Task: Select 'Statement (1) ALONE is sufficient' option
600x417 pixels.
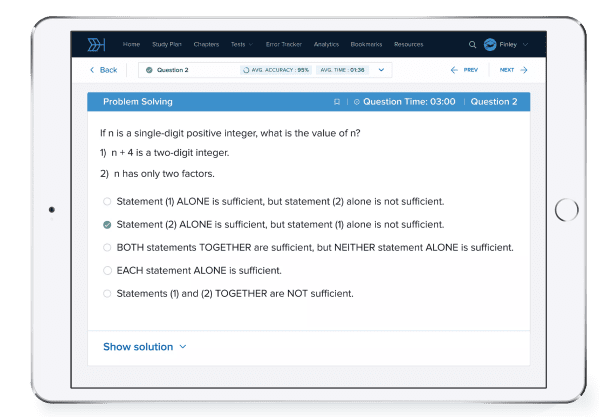Action: tap(107, 203)
